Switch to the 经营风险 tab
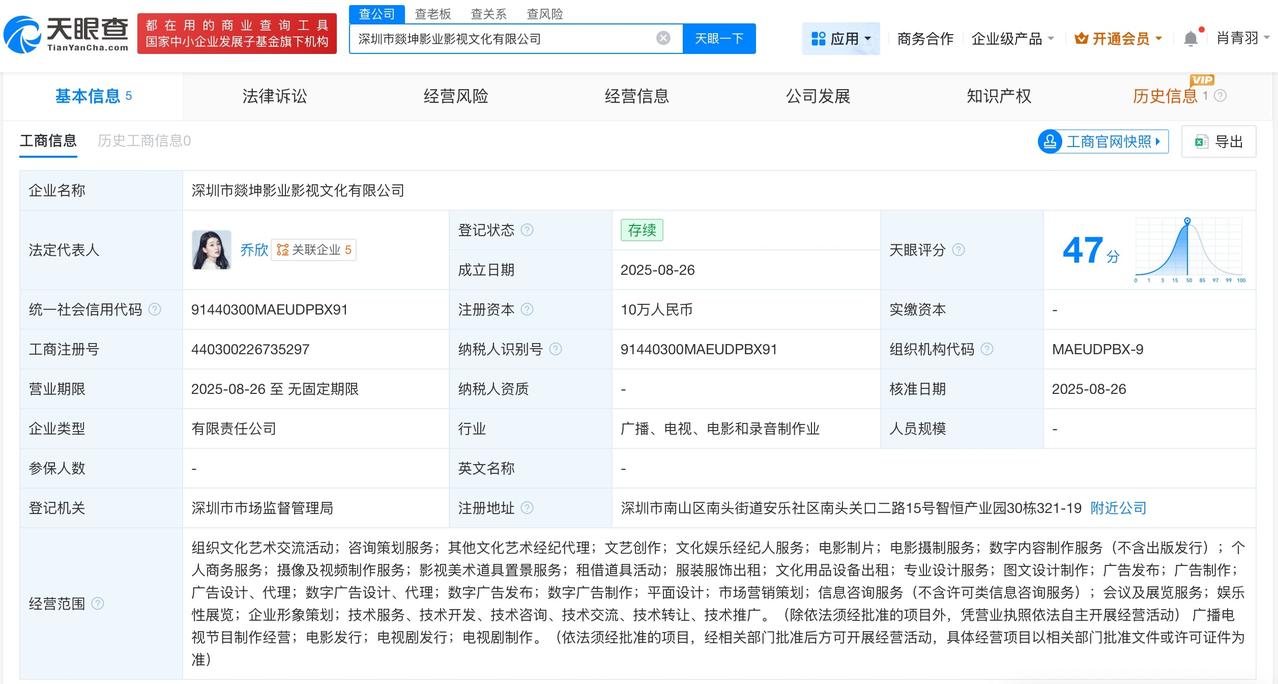Screen dimensions: 1278x684 tap(456, 96)
